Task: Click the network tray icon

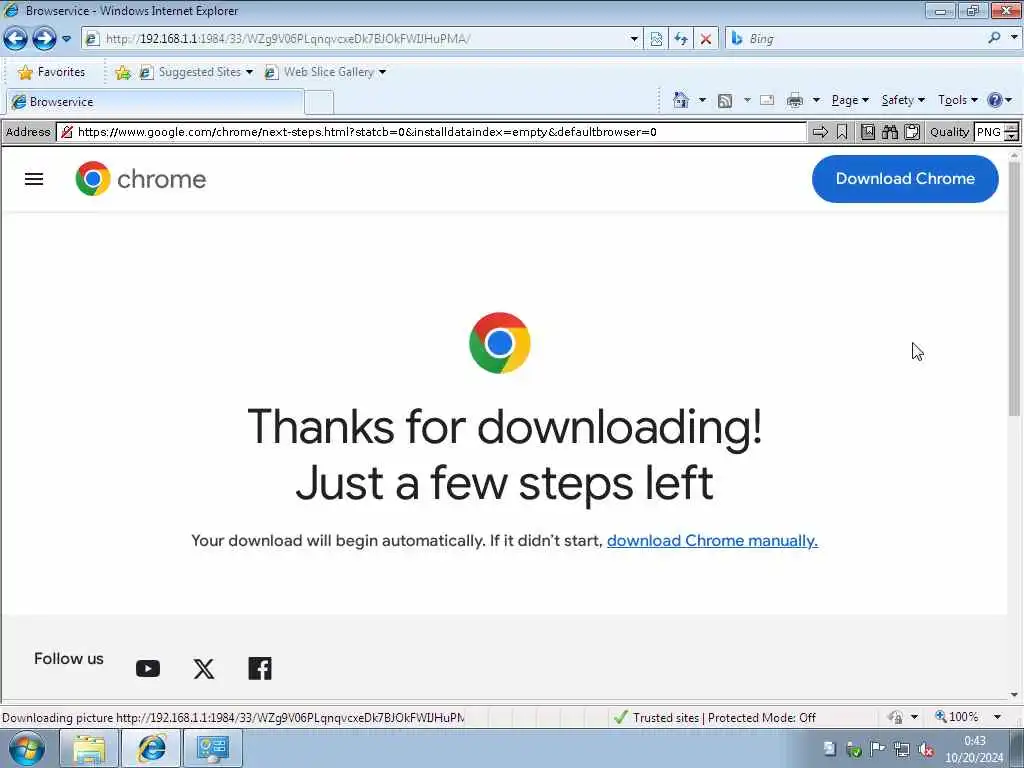Action: [901, 749]
